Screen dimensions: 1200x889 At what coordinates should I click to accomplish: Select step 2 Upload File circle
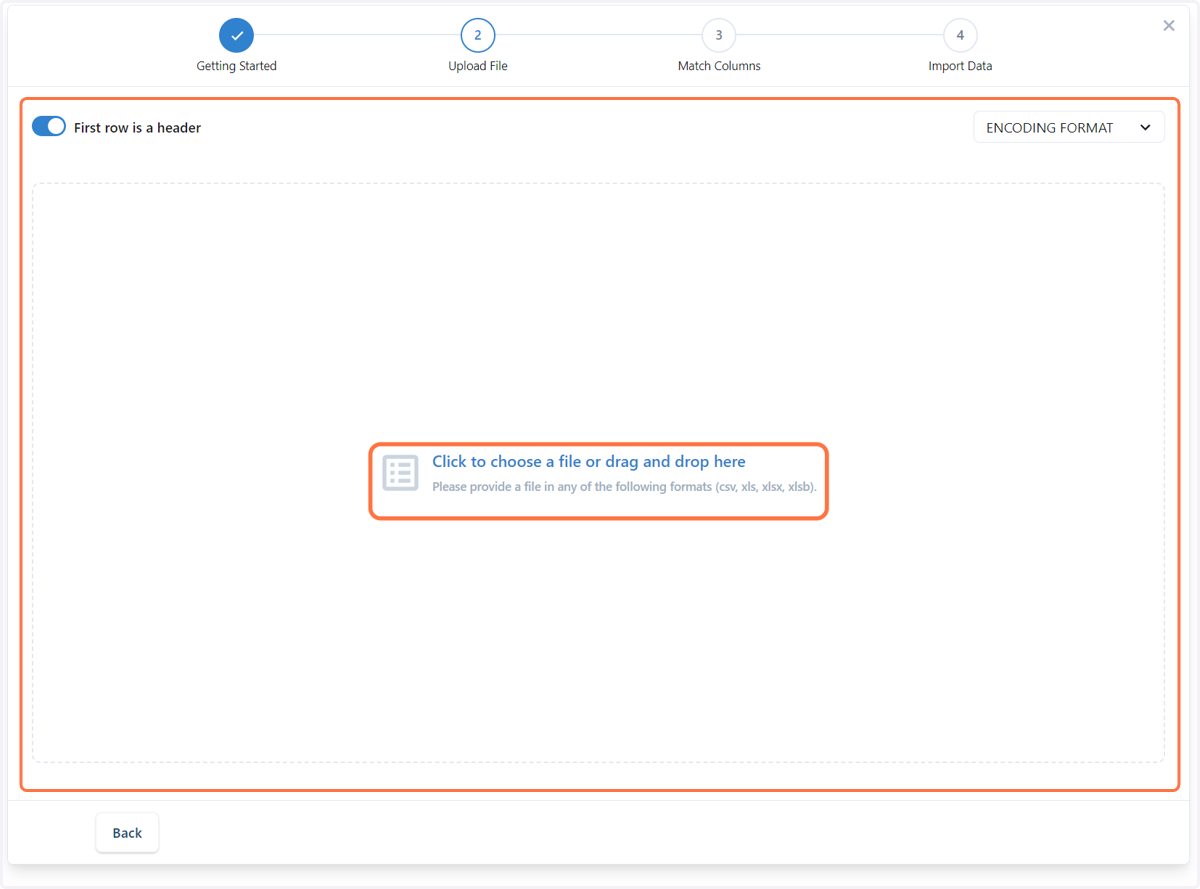[x=478, y=35]
